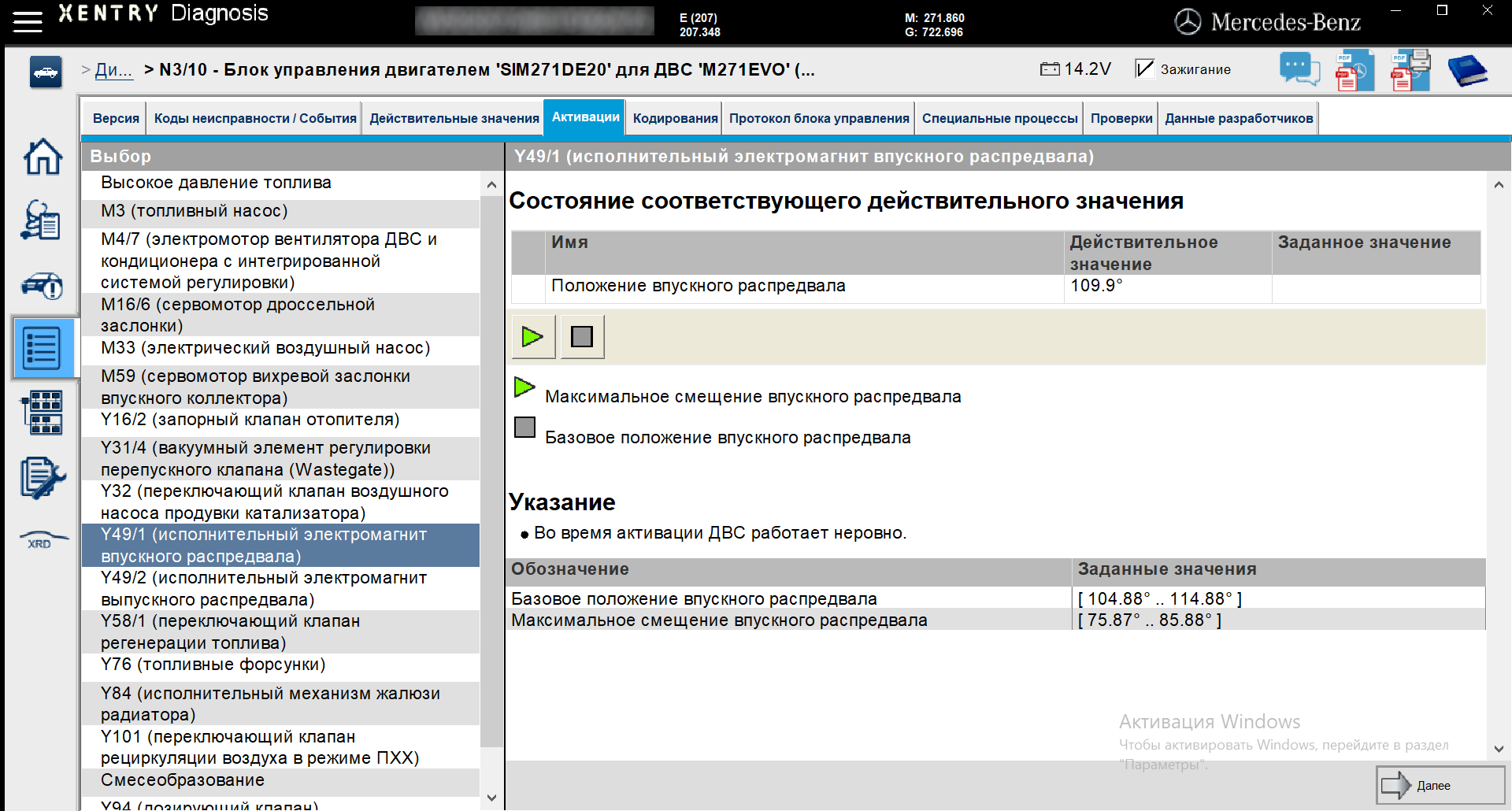The image size is (1512, 811).
Task: Click right panel scroll up arrow
Action: click(1499, 185)
